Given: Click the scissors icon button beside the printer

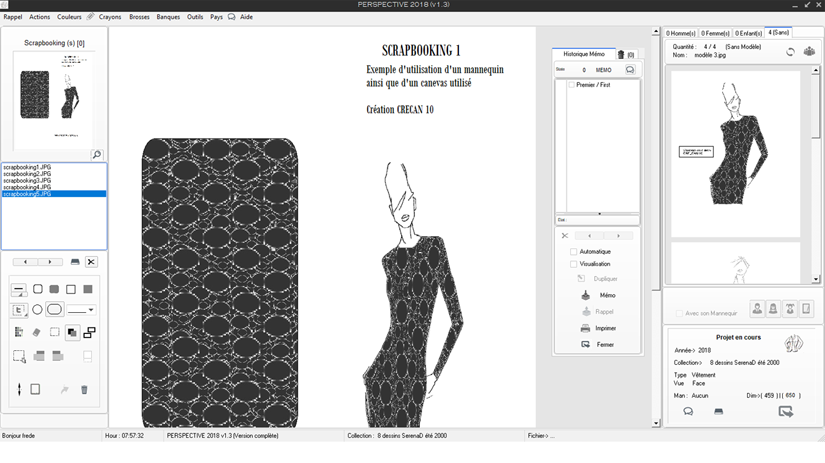Looking at the screenshot, I should pos(91,262).
